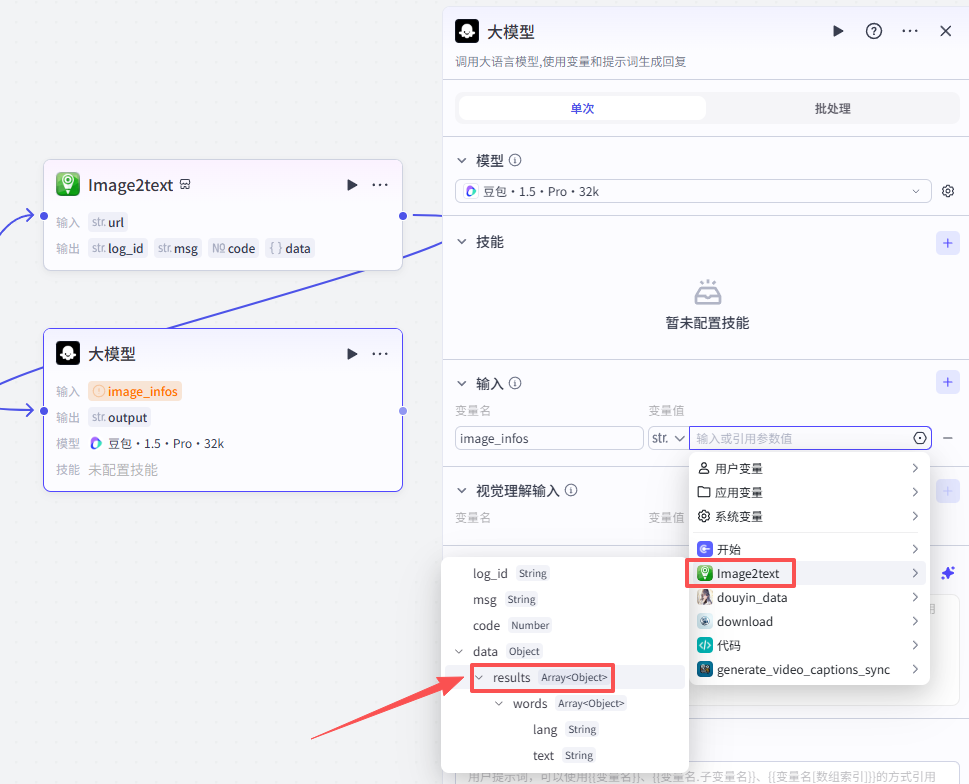Screen dimensions: 969x784
Task: Open the str. variable type dropdown
Action: [667, 438]
